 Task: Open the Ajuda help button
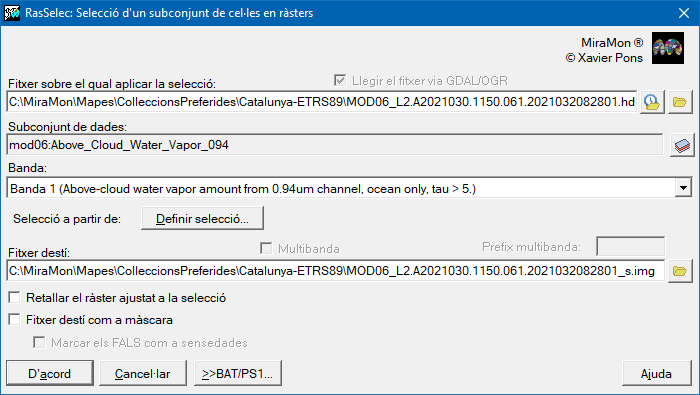656,373
